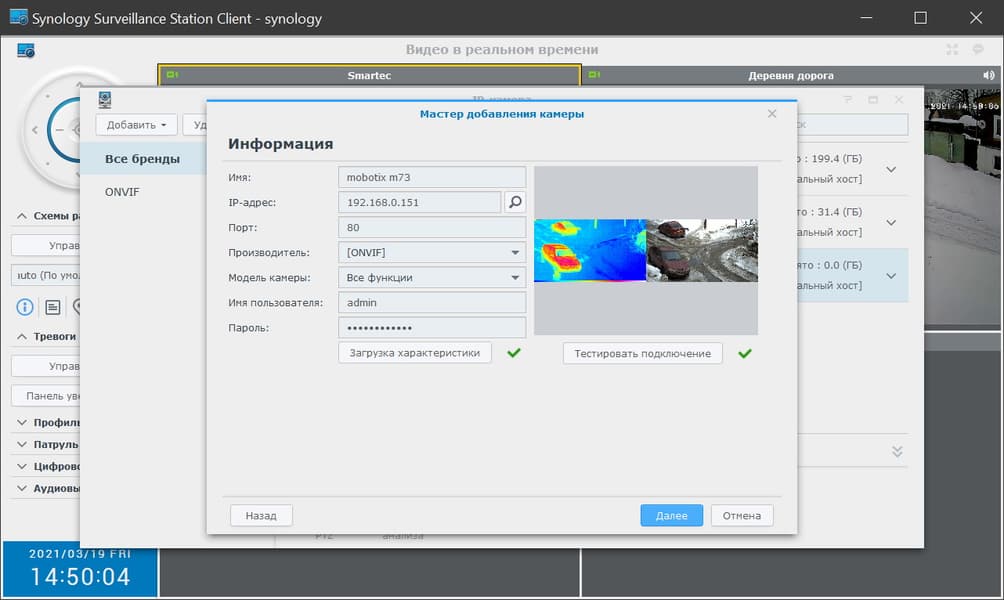
Task: Click the speaker icon on Деревня дорога header
Action: (x=988, y=75)
